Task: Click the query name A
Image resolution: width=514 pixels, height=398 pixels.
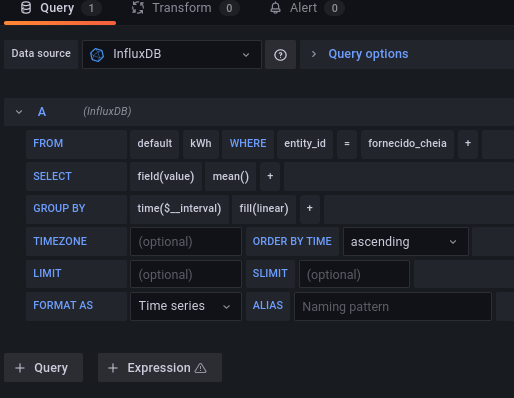Action: click(42, 112)
